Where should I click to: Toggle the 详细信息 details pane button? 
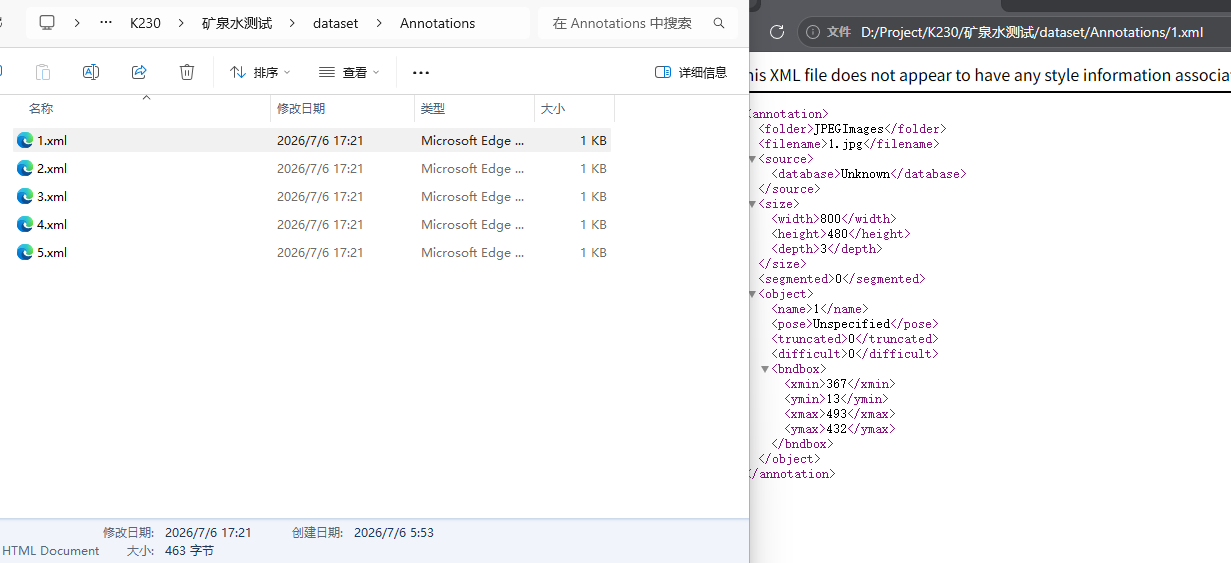[691, 72]
